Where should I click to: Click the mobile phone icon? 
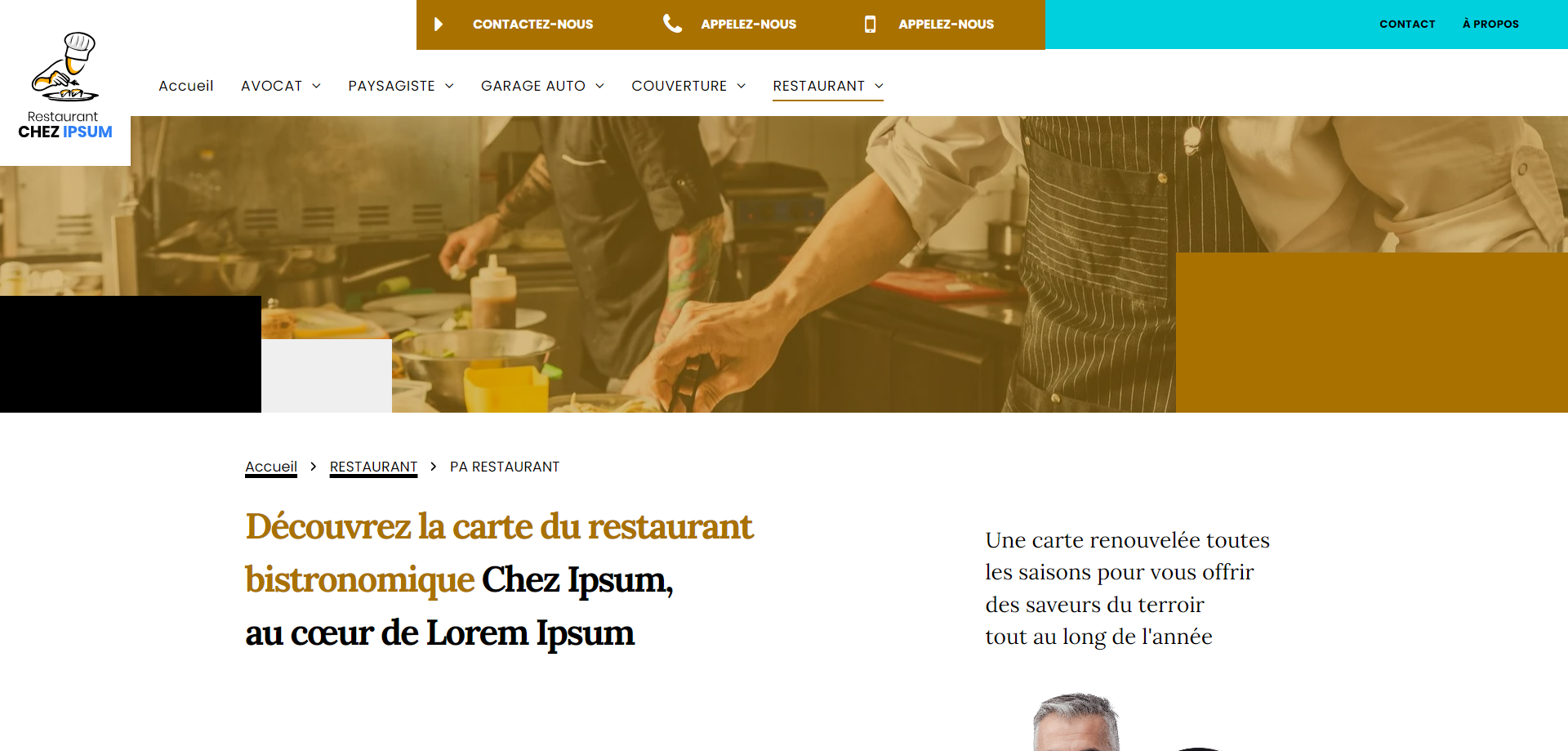coord(871,25)
